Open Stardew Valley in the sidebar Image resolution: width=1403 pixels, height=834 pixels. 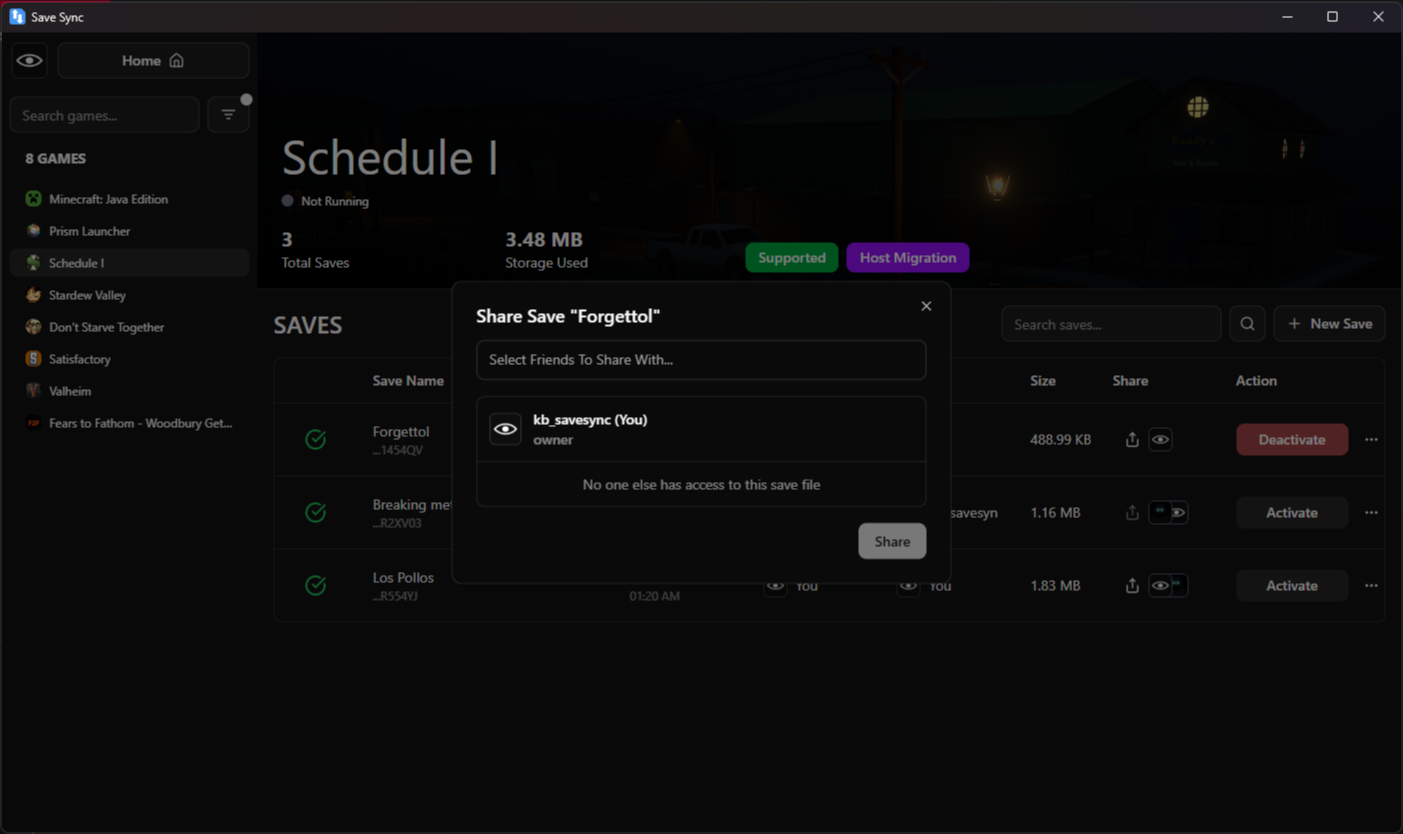pos(129,295)
